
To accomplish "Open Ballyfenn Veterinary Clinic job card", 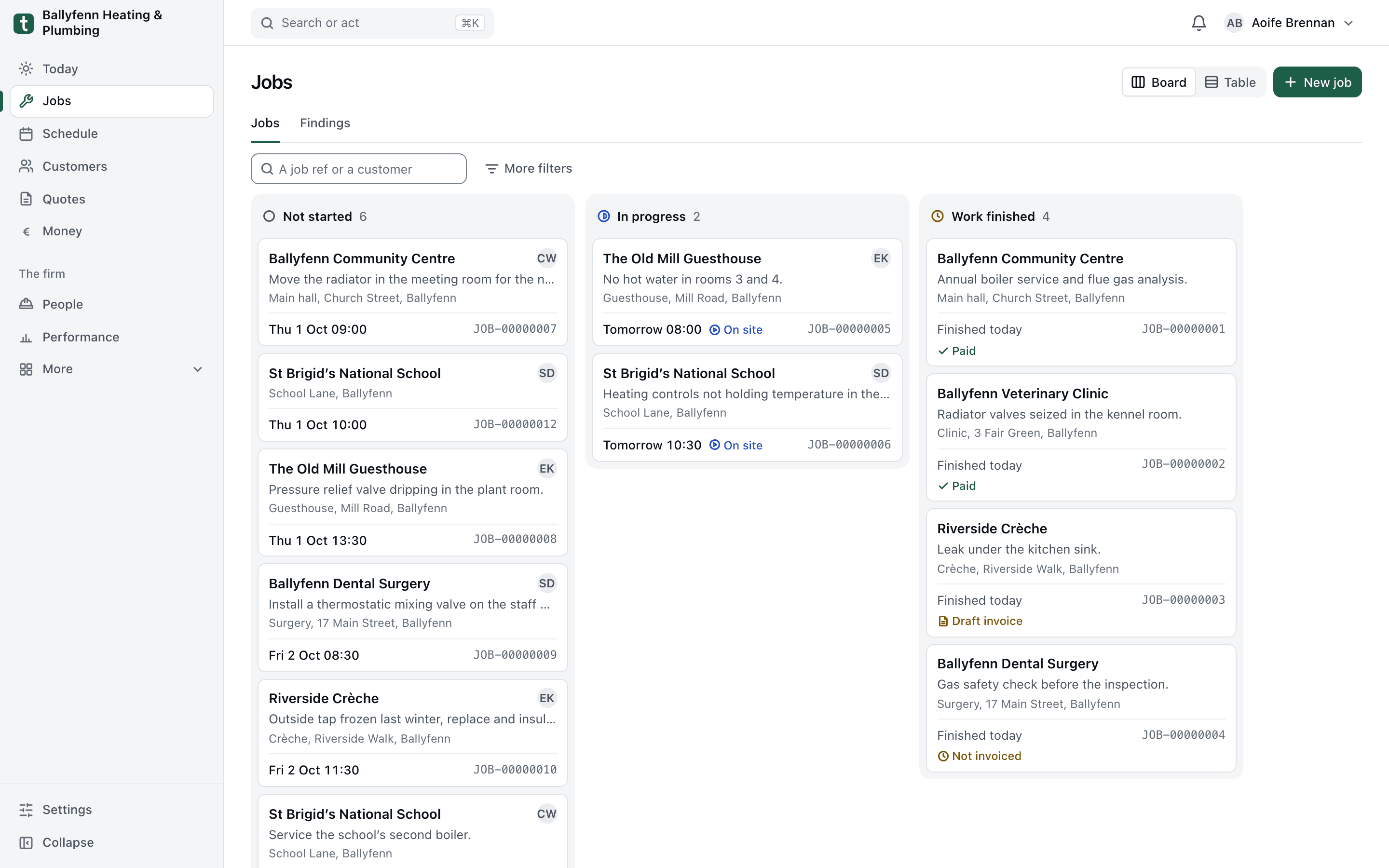I will coord(1081,437).
